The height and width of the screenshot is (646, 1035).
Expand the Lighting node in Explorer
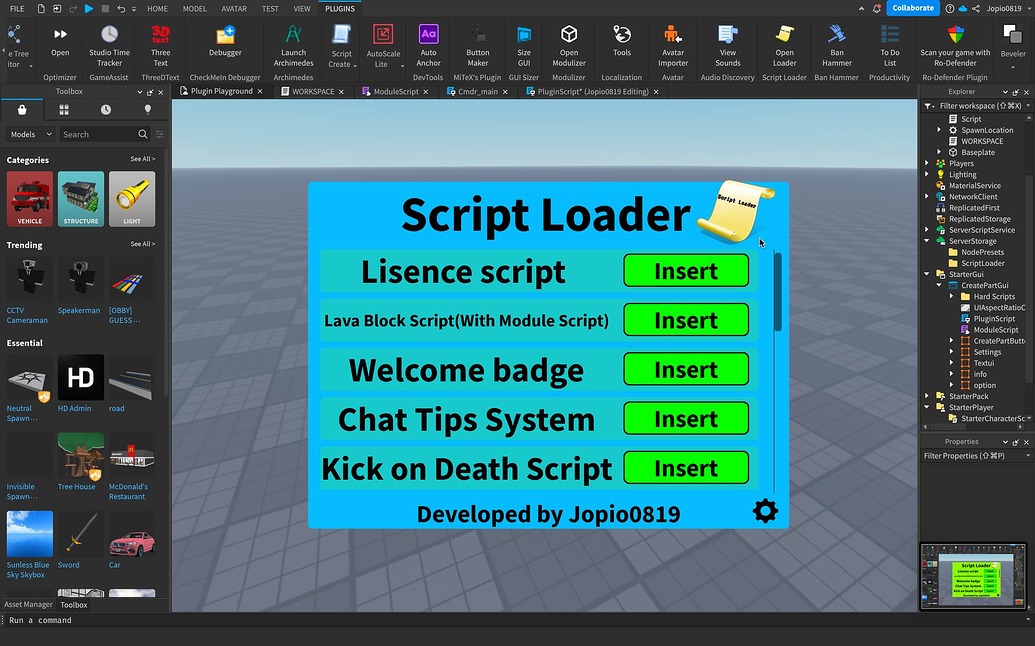click(x=927, y=174)
